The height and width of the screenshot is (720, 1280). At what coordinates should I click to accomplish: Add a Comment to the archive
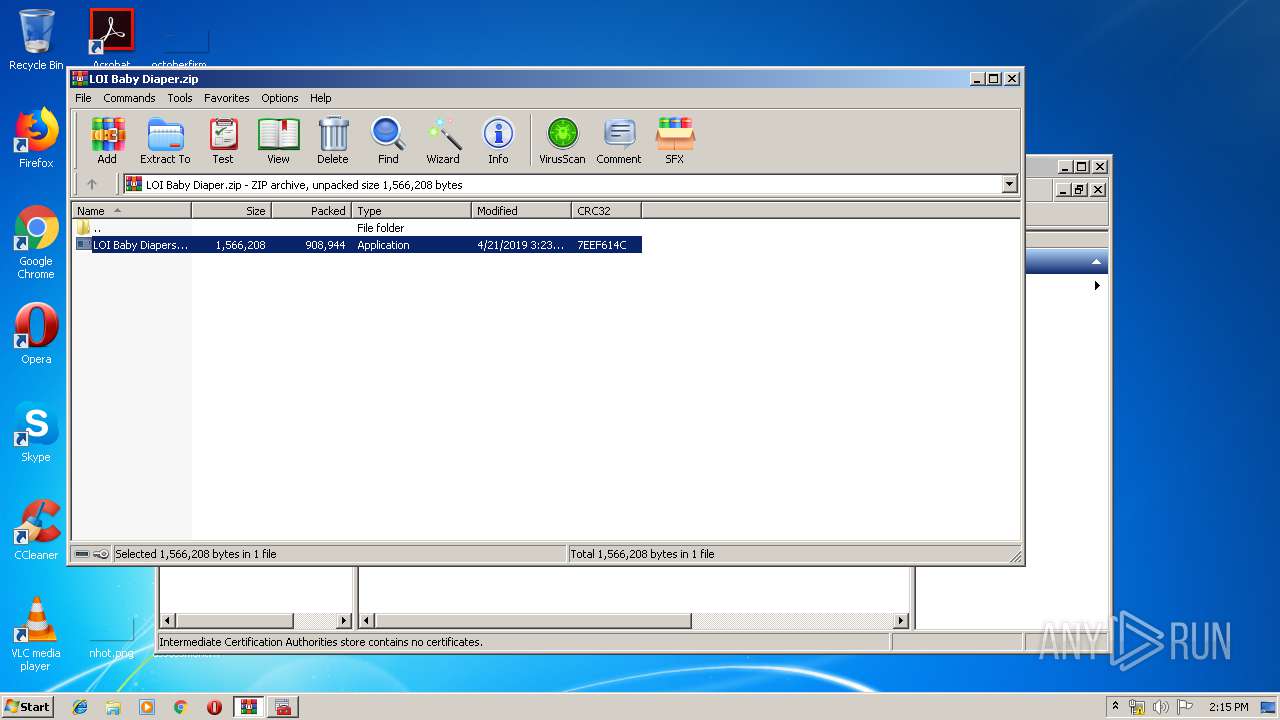(x=619, y=141)
